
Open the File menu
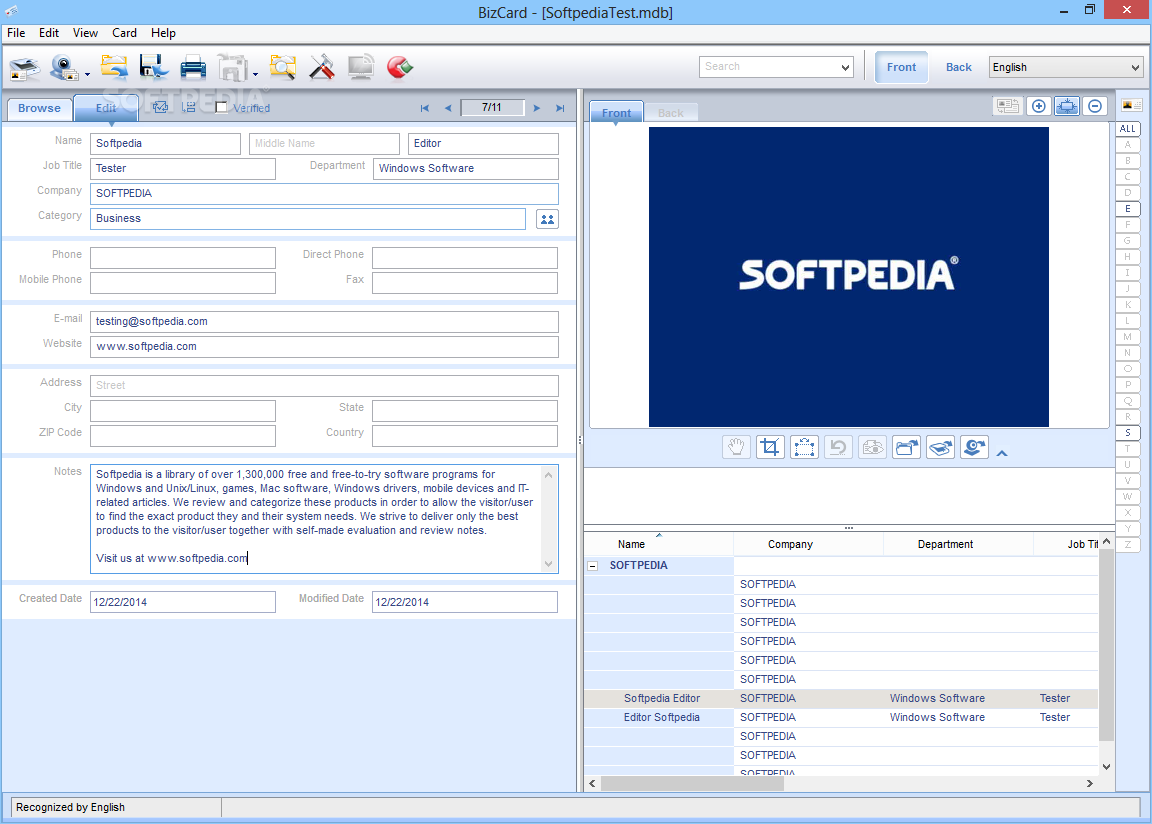[16, 33]
